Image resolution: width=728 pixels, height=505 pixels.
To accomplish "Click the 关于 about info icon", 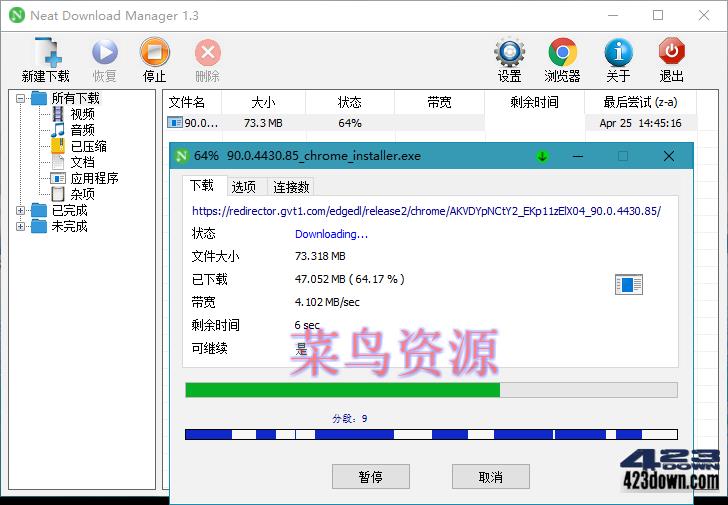I will [x=618, y=52].
